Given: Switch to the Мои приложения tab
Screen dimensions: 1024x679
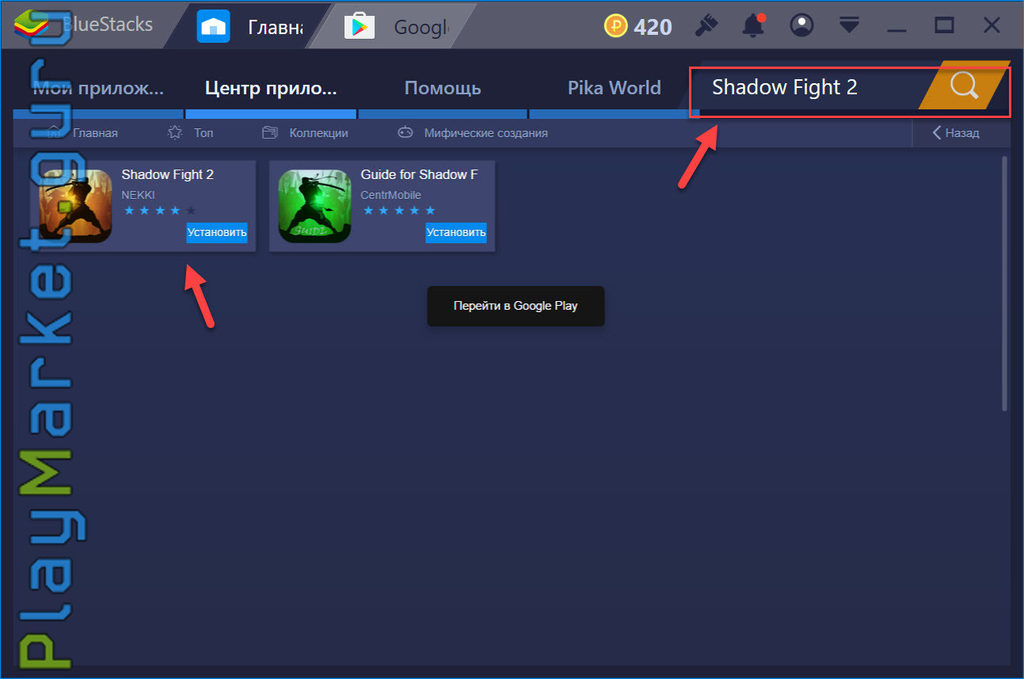Looking at the screenshot, I should pyautogui.click(x=98, y=88).
